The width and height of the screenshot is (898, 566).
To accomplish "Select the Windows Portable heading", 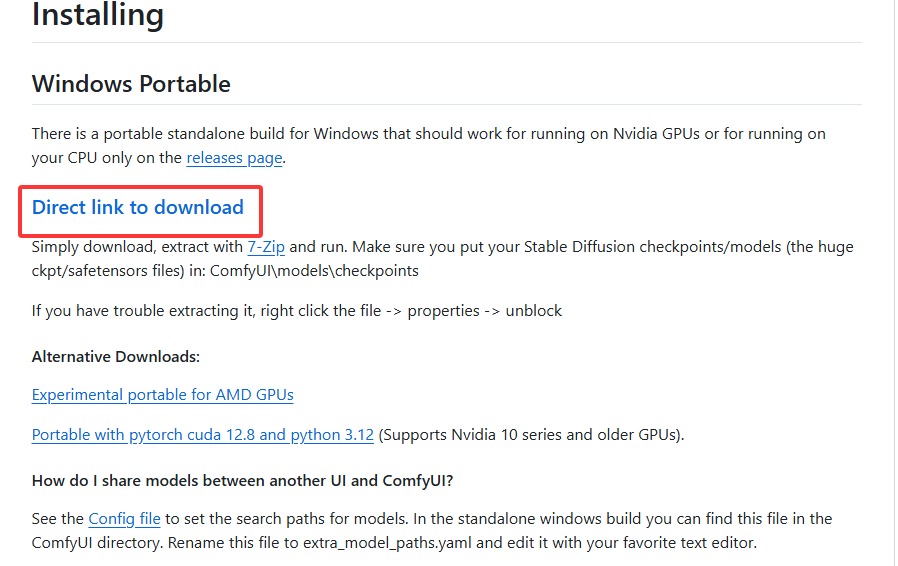I will (x=131, y=83).
